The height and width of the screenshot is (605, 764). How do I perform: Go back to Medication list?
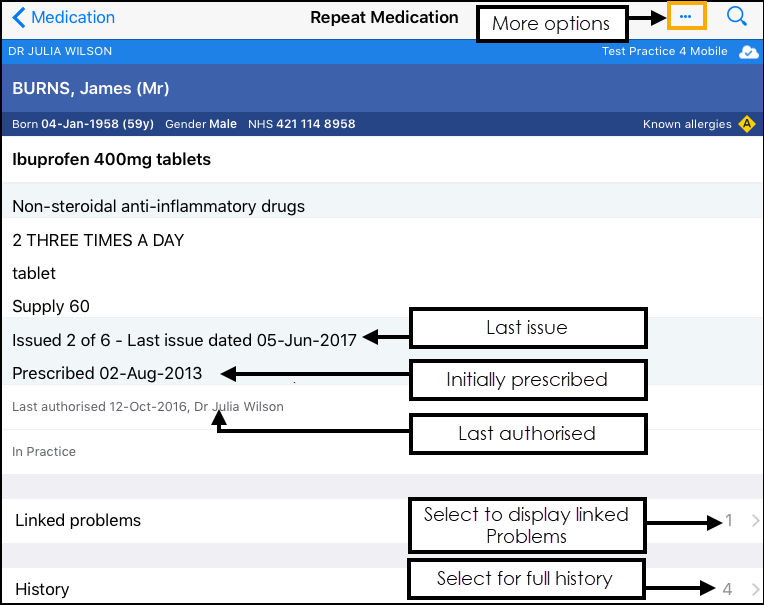click(73, 17)
